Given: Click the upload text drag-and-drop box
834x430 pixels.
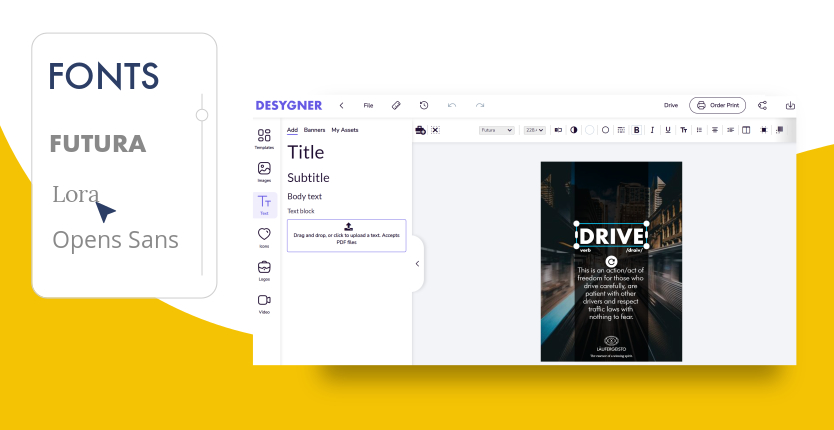Looking at the screenshot, I should point(347,235).
